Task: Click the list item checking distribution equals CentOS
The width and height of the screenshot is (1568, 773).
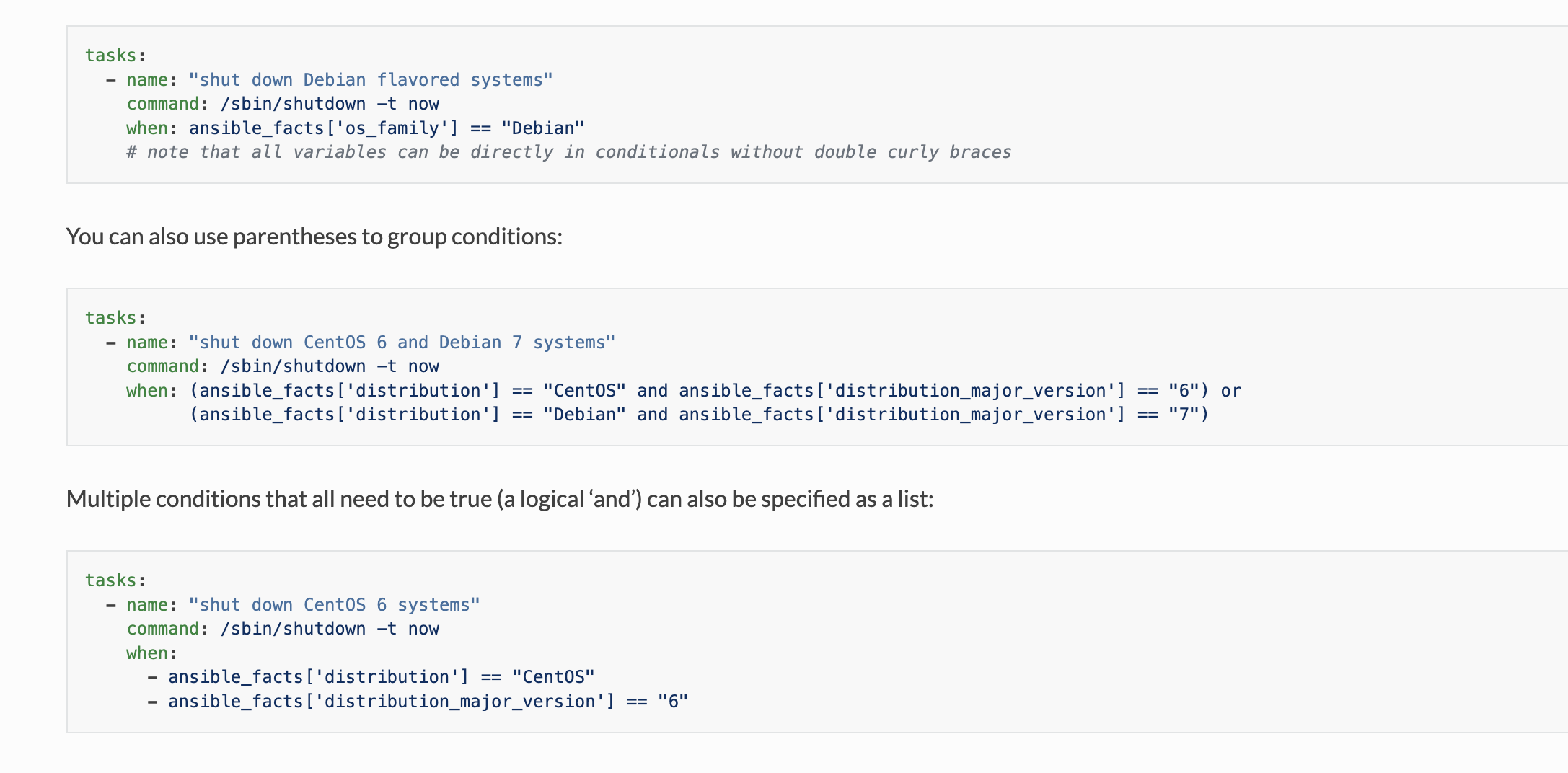Action: [x=381, y=677]
